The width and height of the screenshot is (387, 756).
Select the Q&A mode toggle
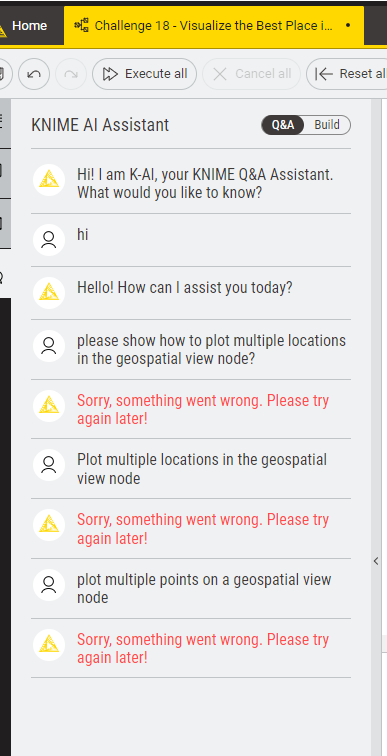tap(283, 125)
